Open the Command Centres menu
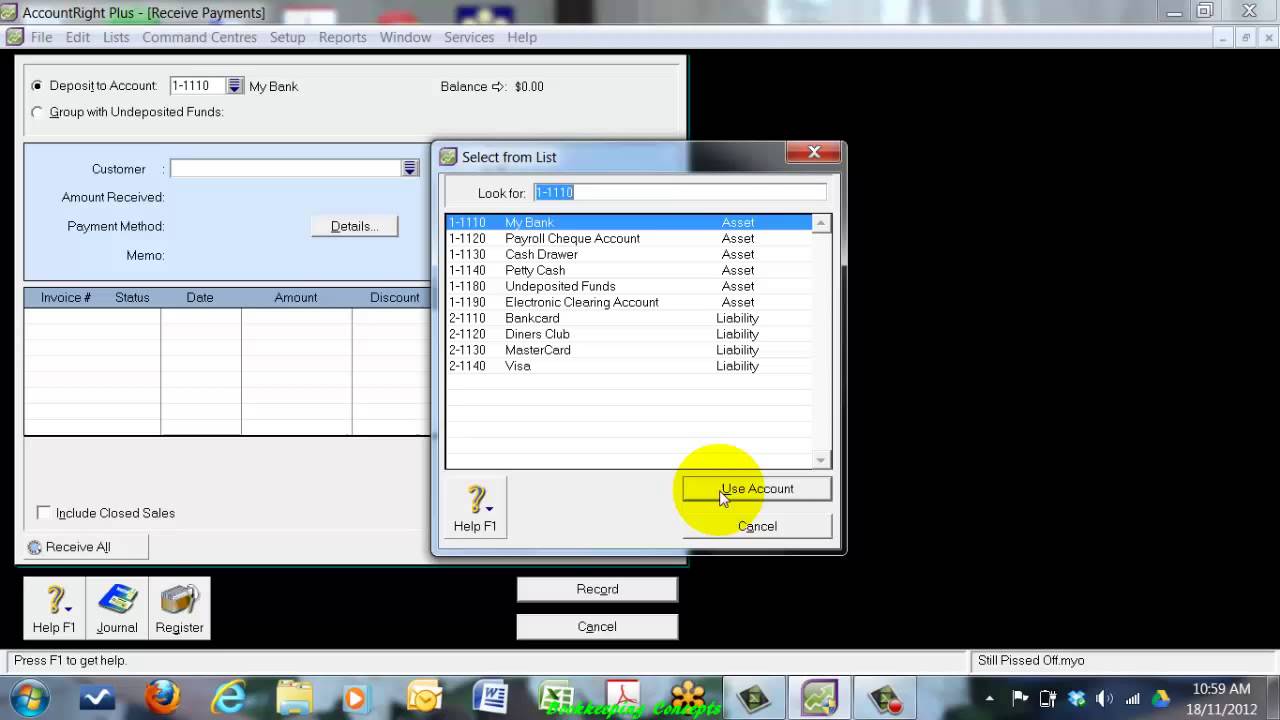 tap(199, 37)
